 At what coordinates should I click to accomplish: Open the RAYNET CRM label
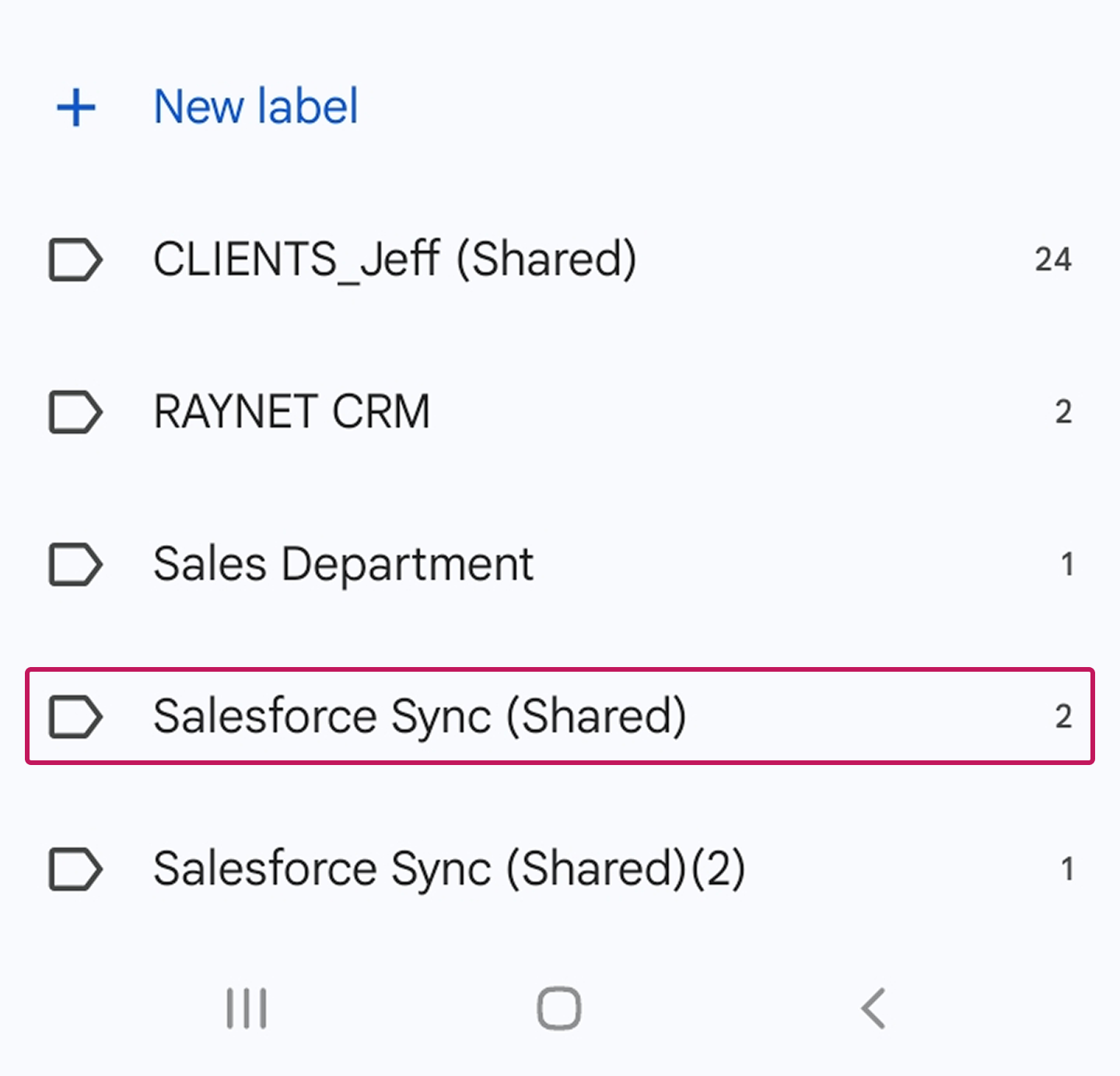pos(292,412)
